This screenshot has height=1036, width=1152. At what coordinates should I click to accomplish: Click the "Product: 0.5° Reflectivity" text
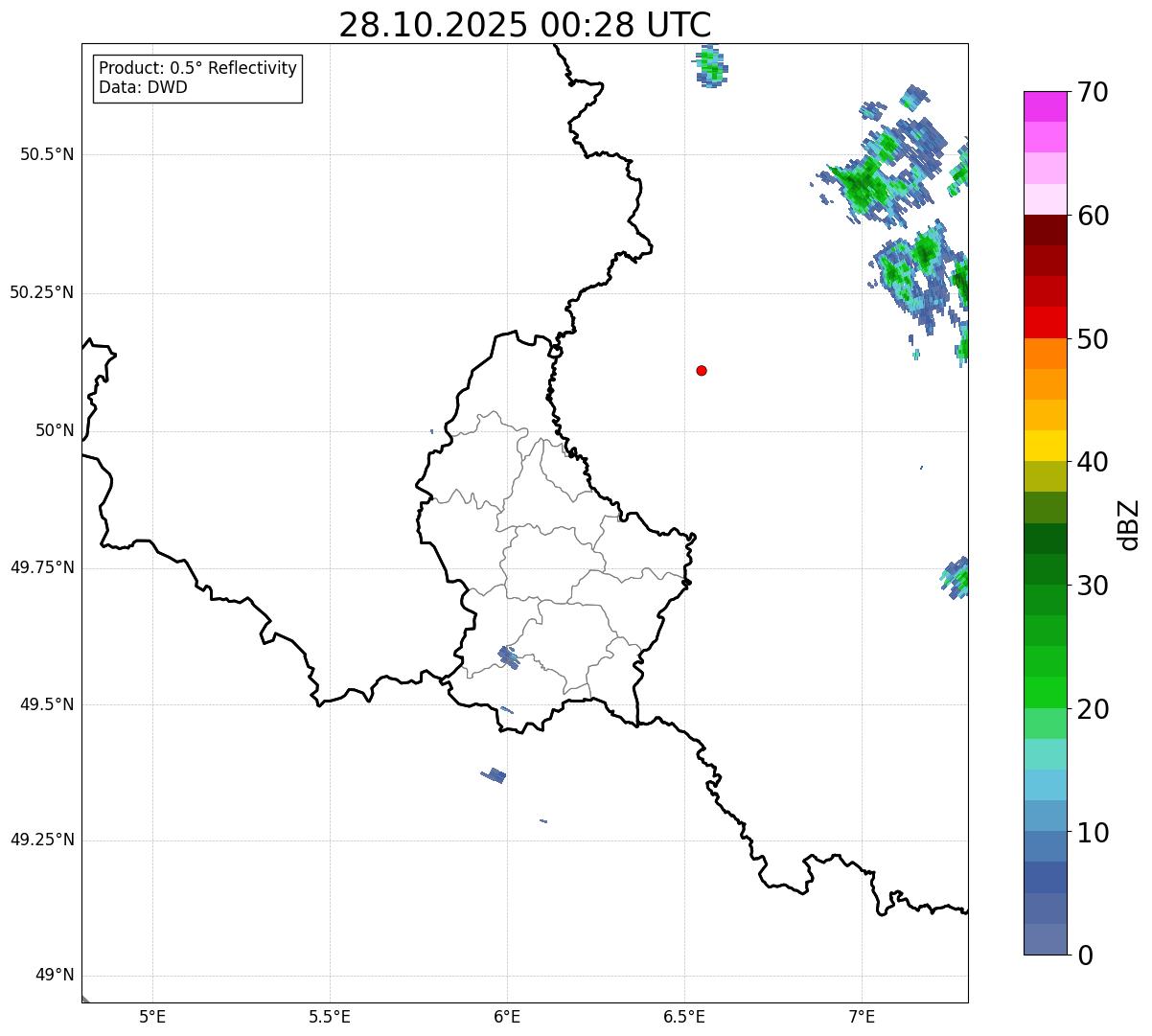[x=197, y=68]
